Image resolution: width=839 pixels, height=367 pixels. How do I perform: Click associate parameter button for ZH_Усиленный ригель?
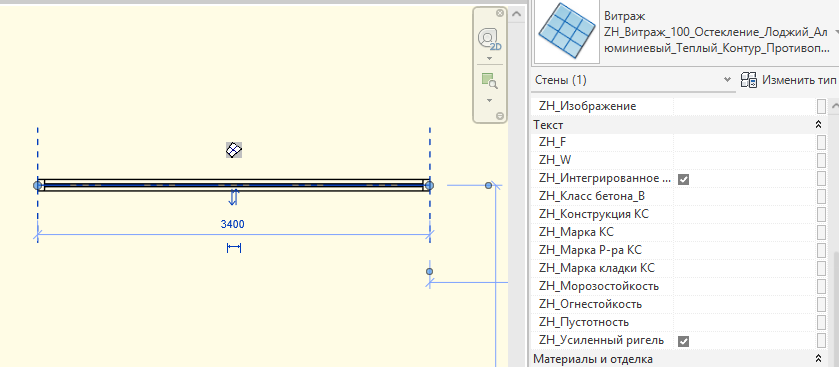[821, 340]
